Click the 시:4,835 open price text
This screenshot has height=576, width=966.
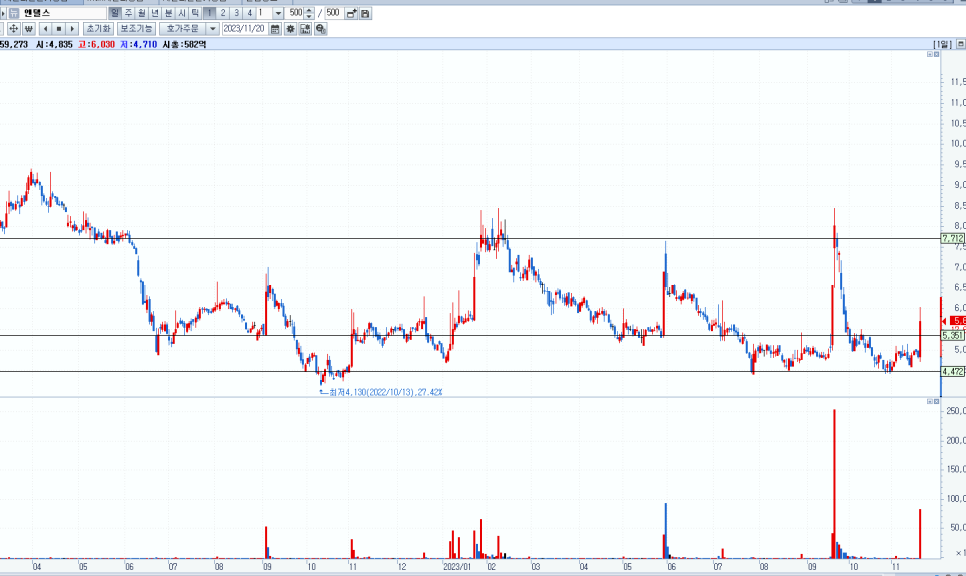pos(54,44)
